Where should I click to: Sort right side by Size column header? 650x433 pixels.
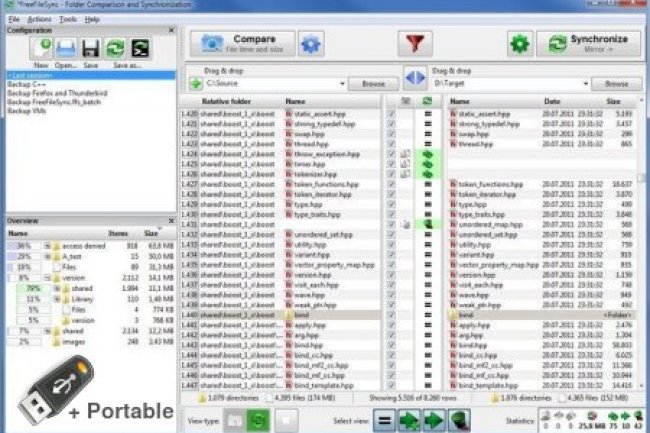point(613,102)
